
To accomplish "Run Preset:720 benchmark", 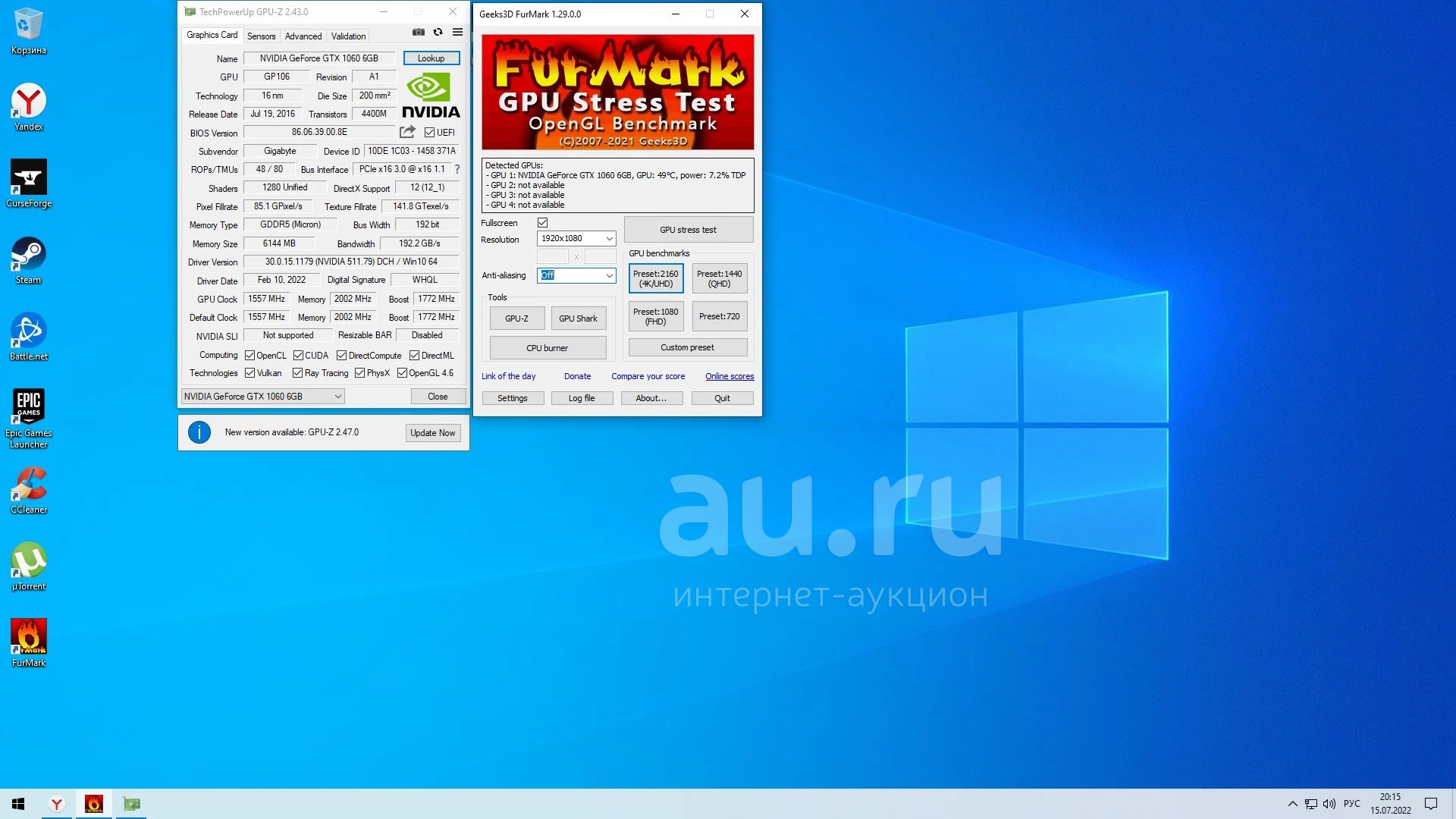I will tap(720, 316).
